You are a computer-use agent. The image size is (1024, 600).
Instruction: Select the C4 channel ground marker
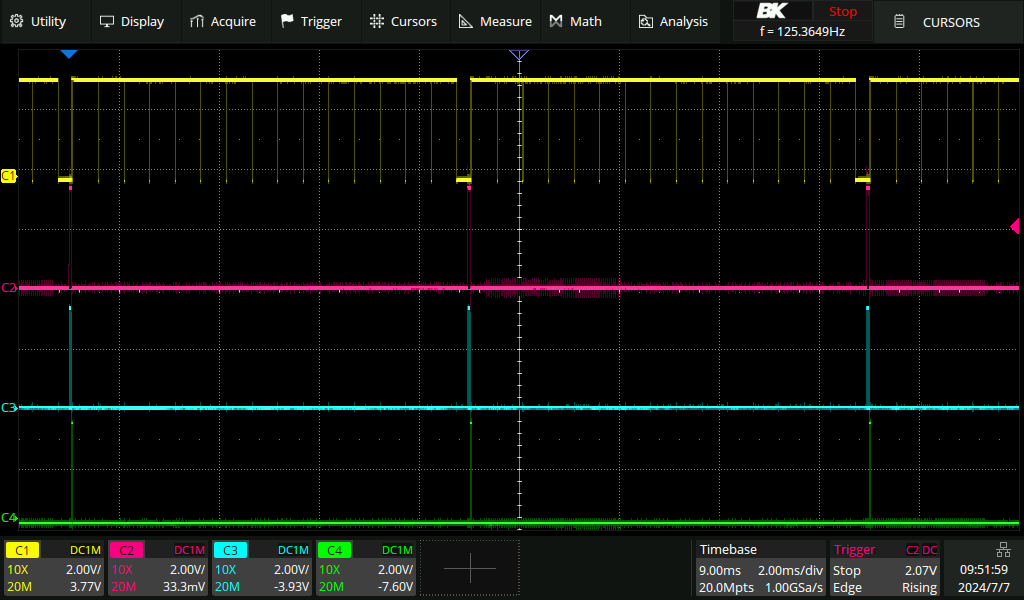(8, 518)
